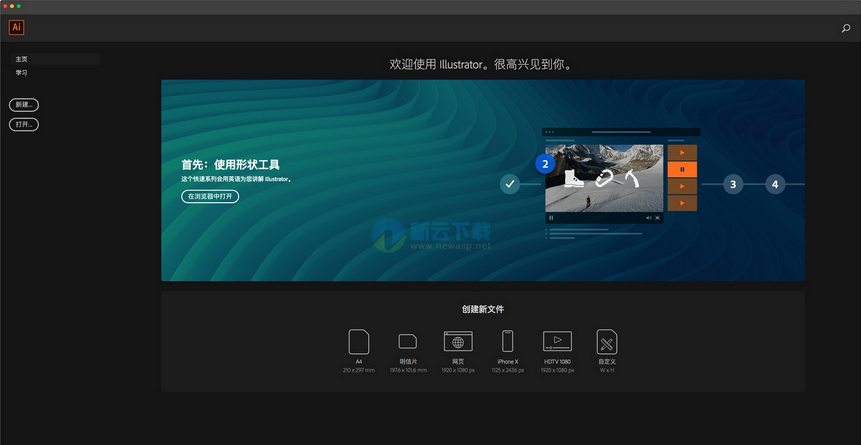This screenshot has width=861, height=445.
Task: Open the 自定义 custom size preset
Action: (x=607, y=351)
